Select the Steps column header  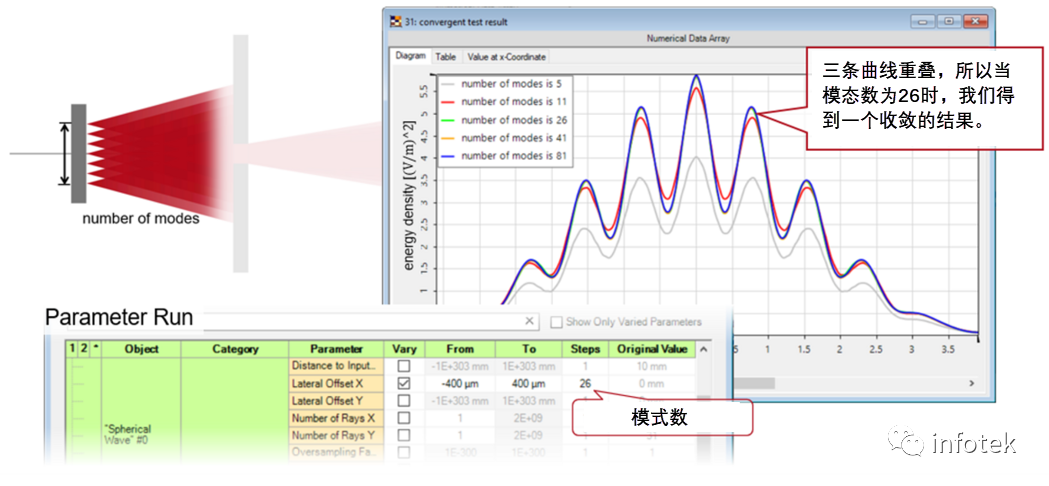click(585, 349)
